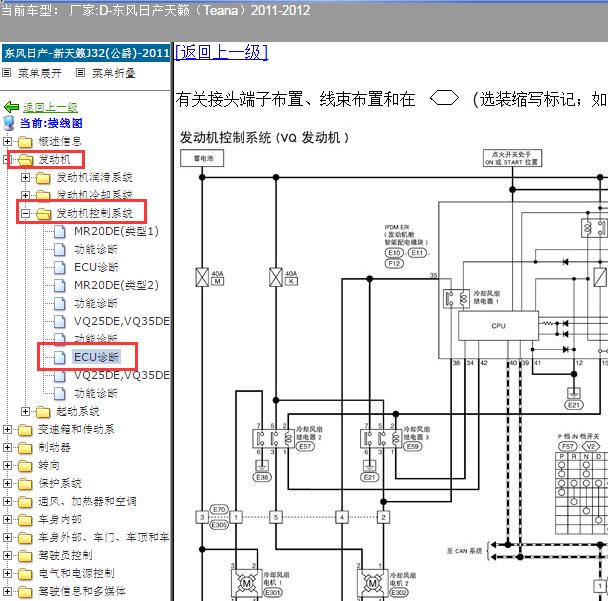Image resolution: width=608 pixels, height=601 pixels.
Task: Open the MR20DE(类型1) document icon
Action: (59, 231)
